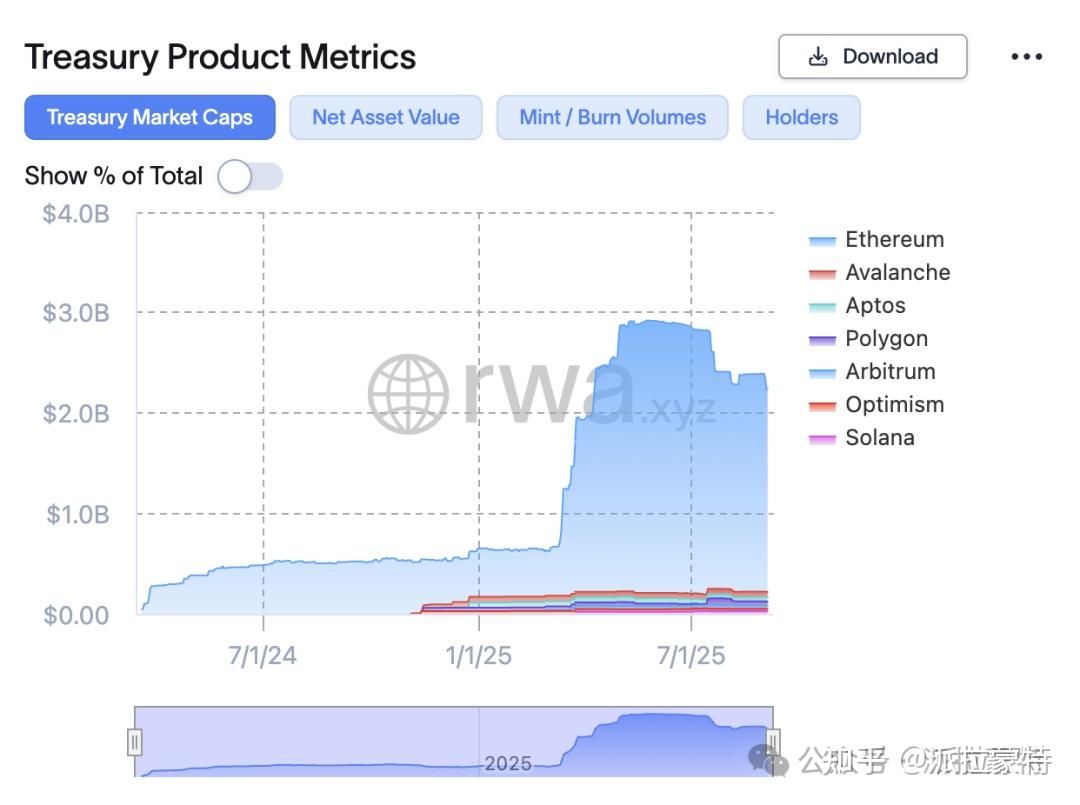Image resolution: width=1080 pixels, height=805 pixels.
Task: Enable the Show % of Total switch
Action: pos(249,176)
